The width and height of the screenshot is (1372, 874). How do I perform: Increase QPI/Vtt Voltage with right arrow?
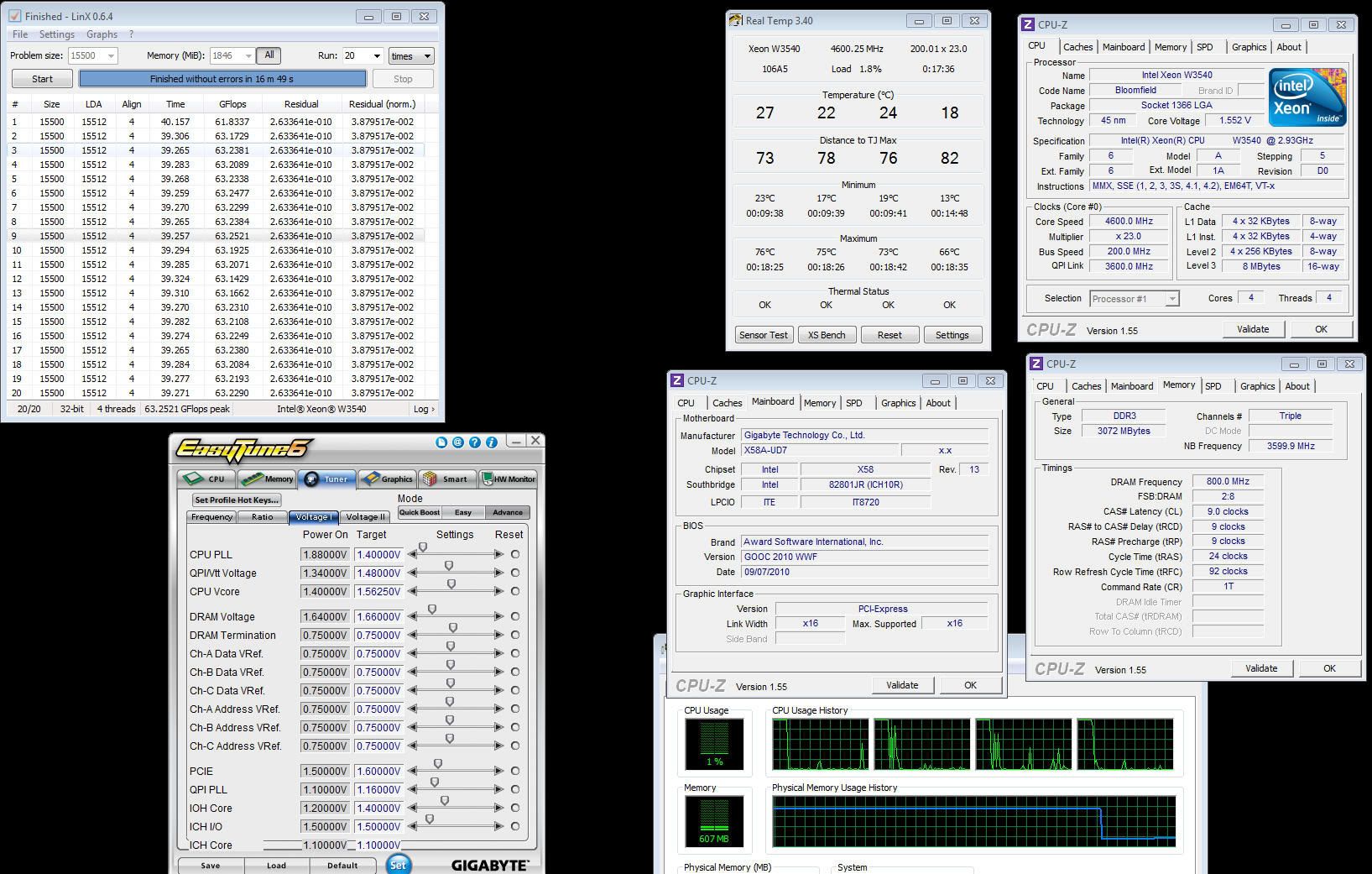[x=499, y=573]
